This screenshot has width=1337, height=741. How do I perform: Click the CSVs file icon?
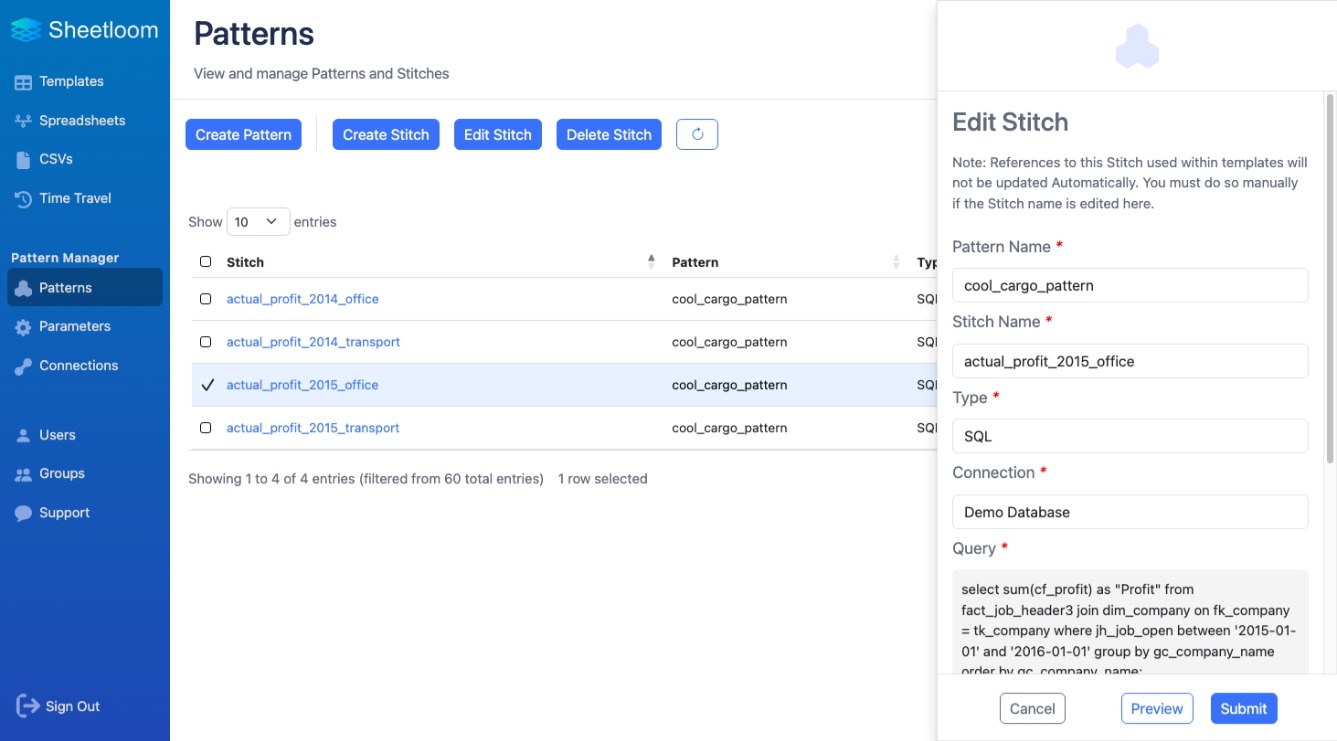(x=23, y=160)
